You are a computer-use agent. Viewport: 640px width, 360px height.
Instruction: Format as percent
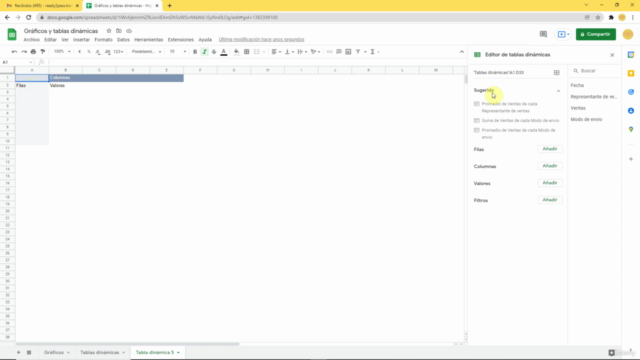pyautogui.click(x=89, y=52)
